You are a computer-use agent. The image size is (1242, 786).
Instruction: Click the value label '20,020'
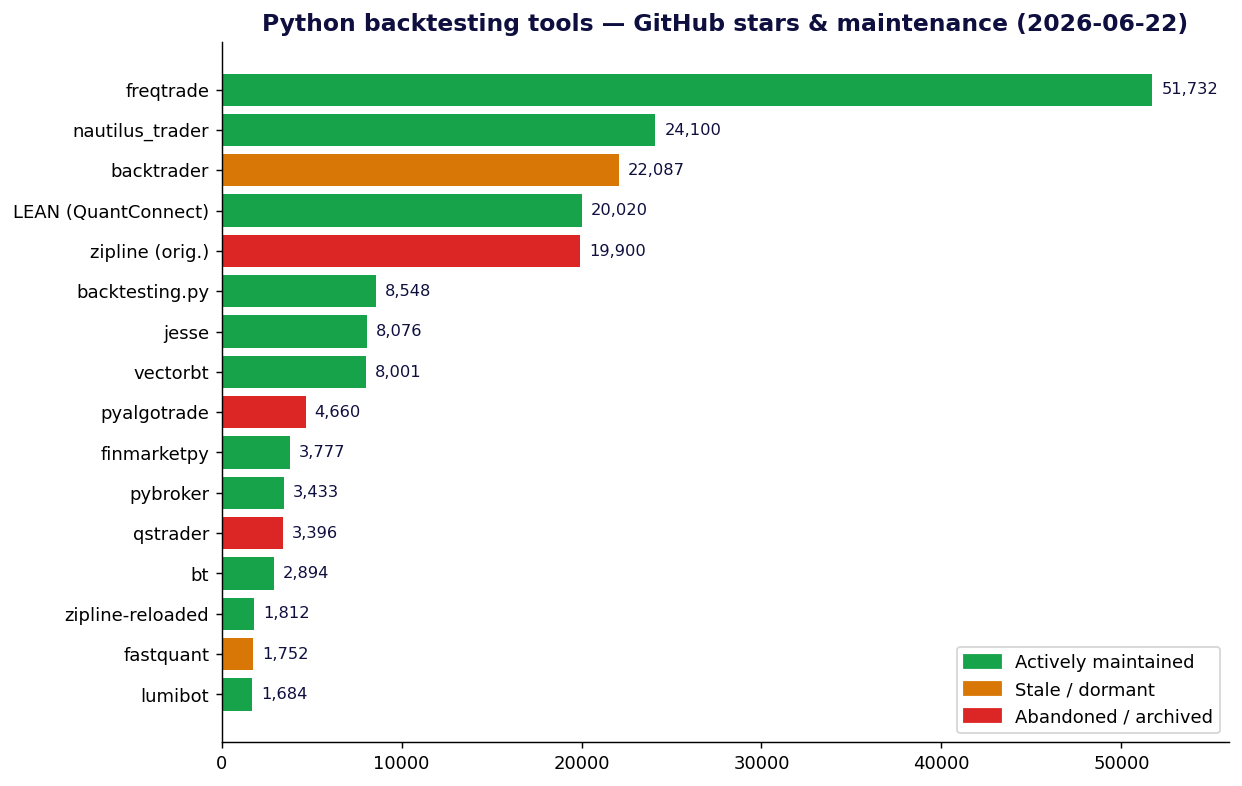(619, 211)
